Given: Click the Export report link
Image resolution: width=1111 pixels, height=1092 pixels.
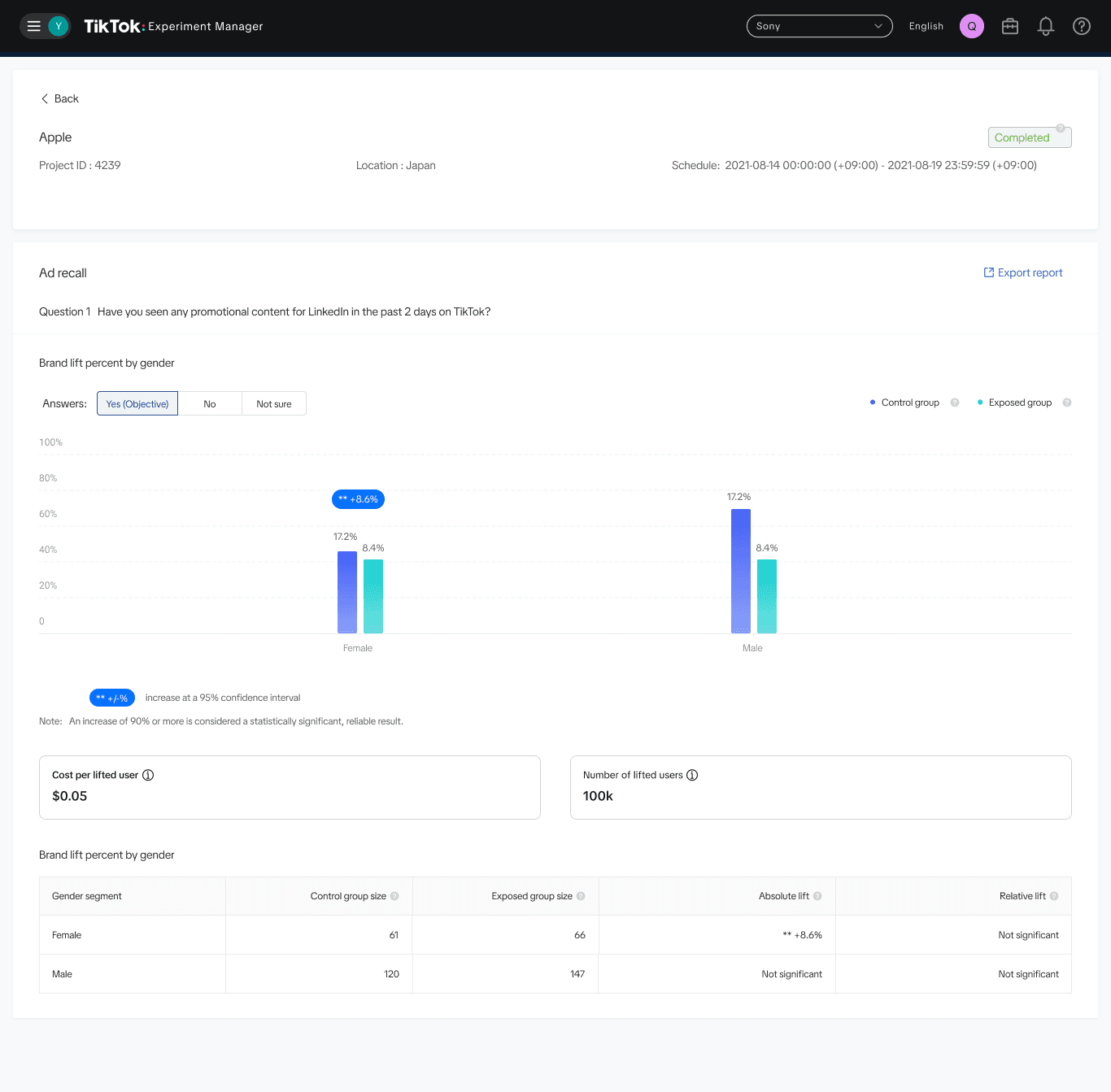Looking at the screenshot, I should 1023,272.
